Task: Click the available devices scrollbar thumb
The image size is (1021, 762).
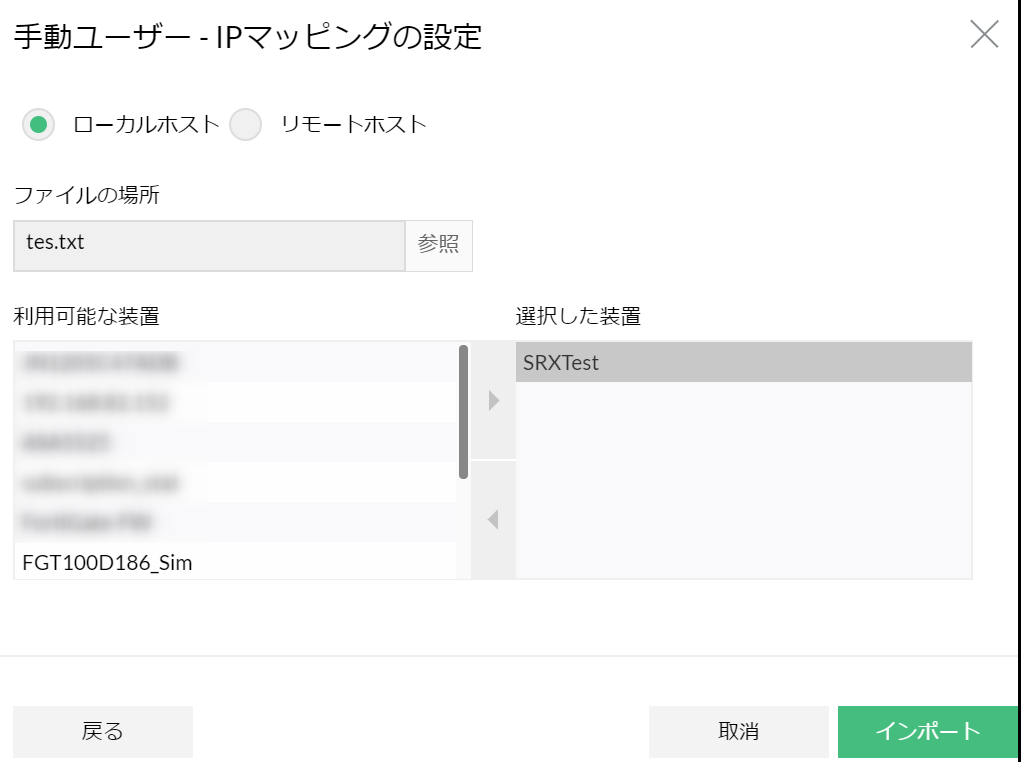Action: pos(463,410)
